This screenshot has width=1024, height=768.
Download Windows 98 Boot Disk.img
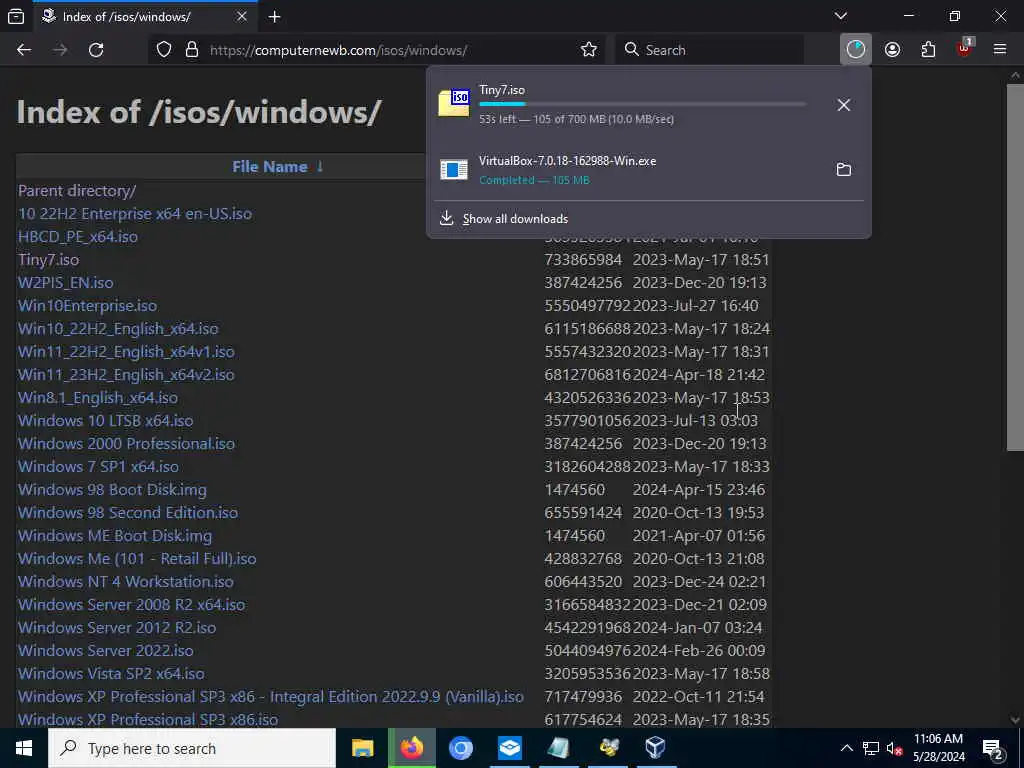[x=112, y=490]
